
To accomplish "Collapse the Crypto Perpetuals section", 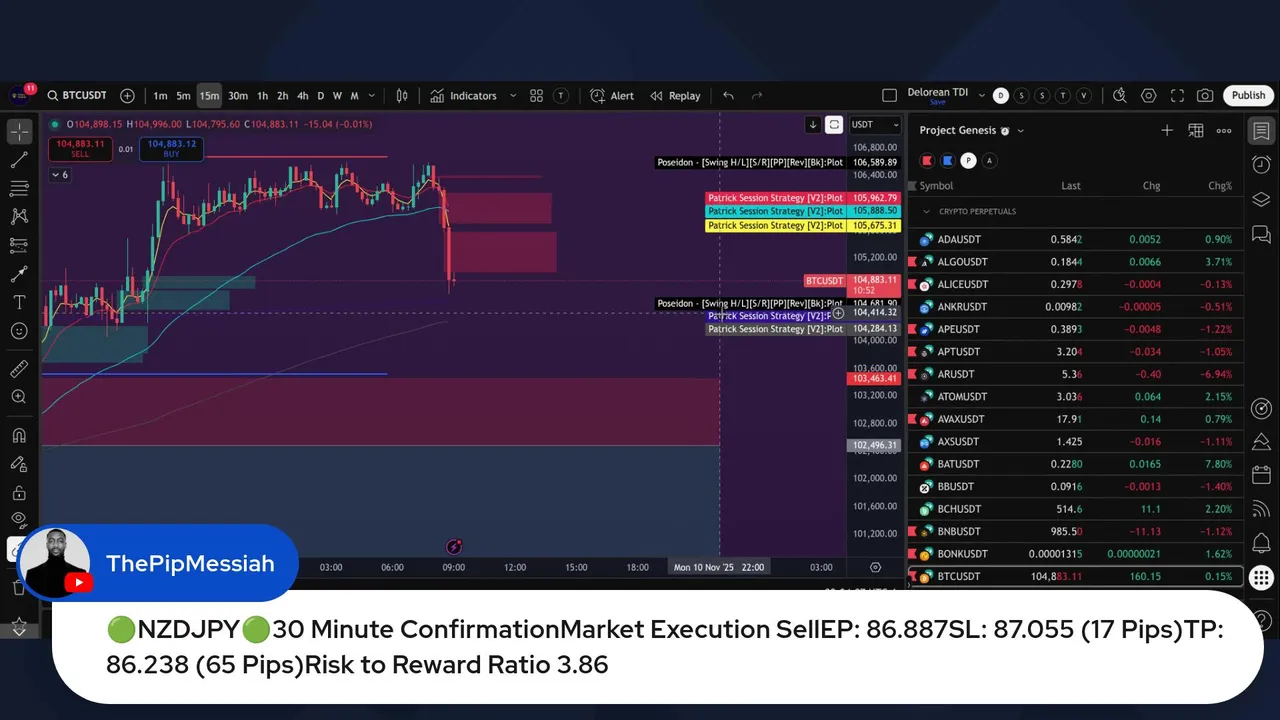I will click(926, 212).
